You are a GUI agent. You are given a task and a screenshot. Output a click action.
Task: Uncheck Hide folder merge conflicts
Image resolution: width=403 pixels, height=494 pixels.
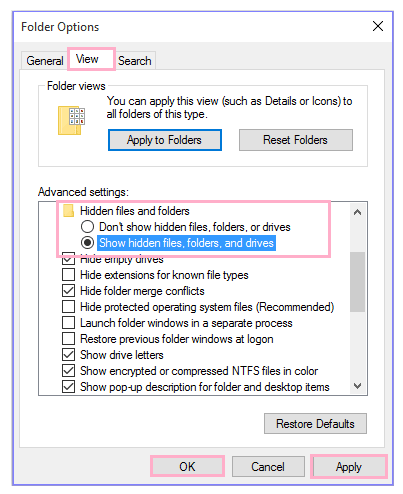pyautogui.click(x=69, y=291)
